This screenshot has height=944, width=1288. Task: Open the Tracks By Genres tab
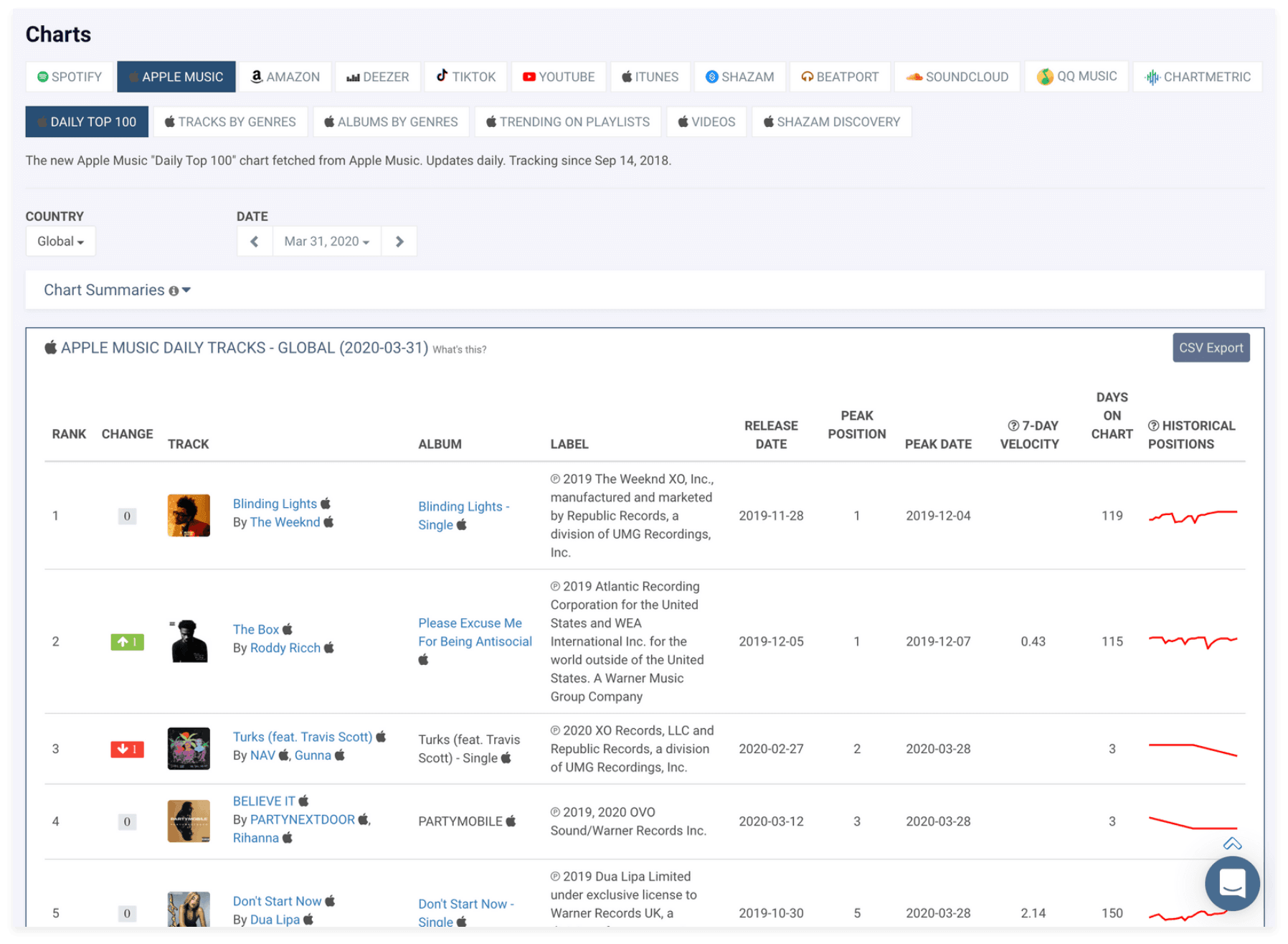coord(230,122)
